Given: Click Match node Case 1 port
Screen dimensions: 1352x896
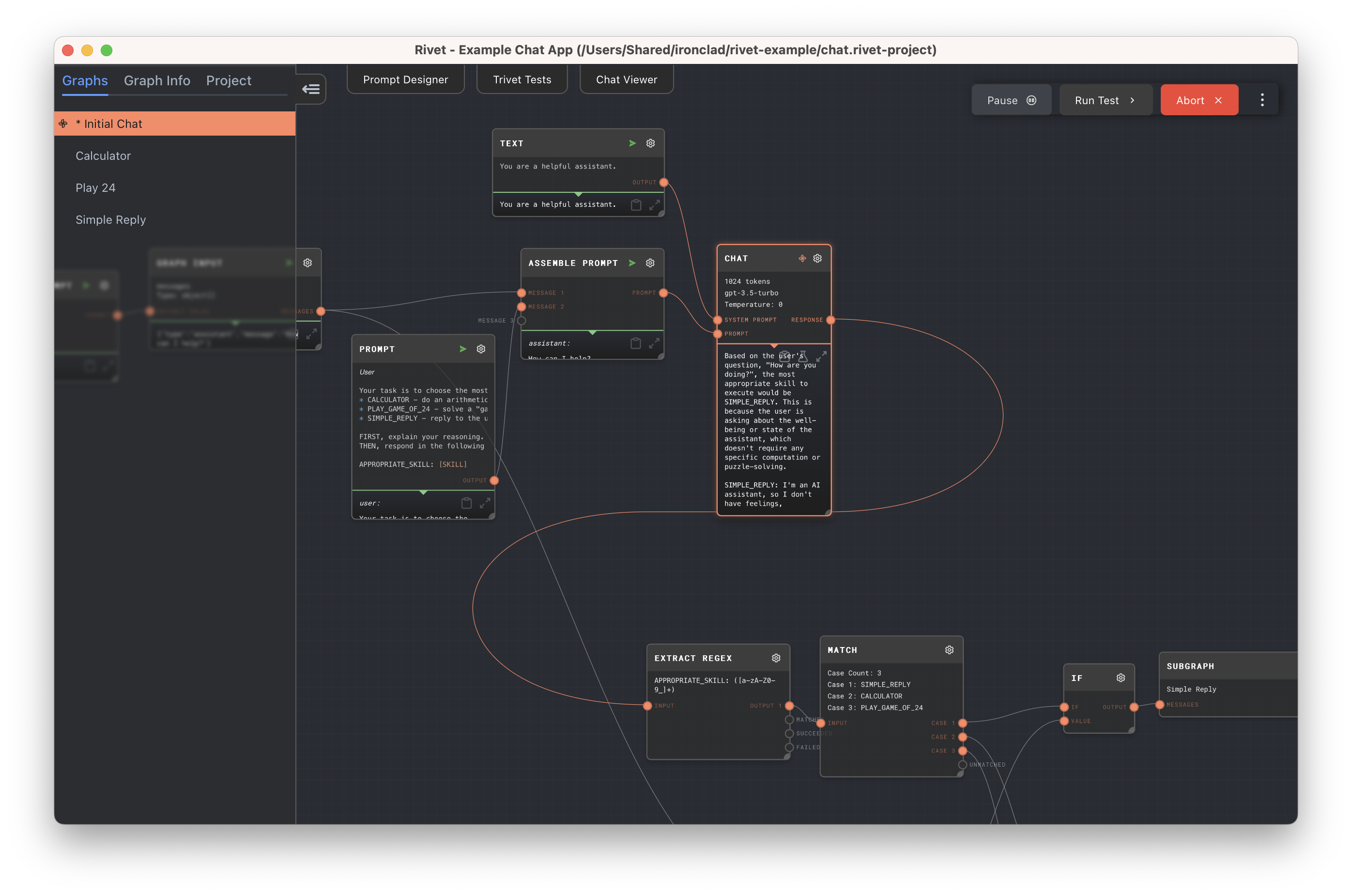Looking at the screenshot, I should [963, 724].
